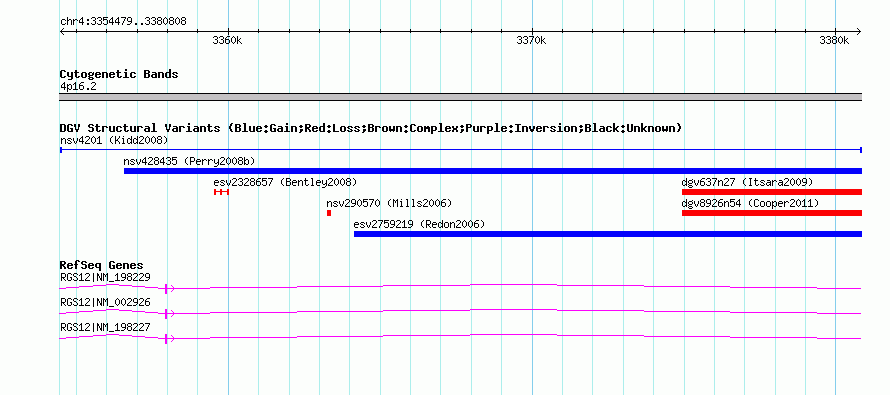
Task: Click the left arrowhead of the ruler
Action: click(x=63, y=32)
